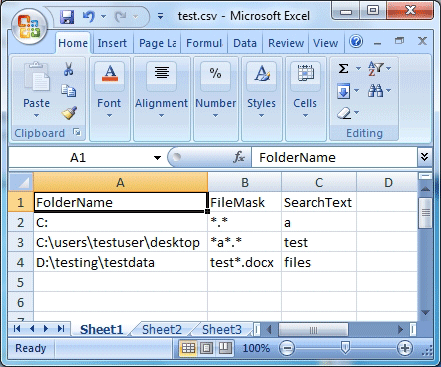Go to first sheet navigation arrow
This screenshot has height=367, width=441.
pyautogui.click(x=17, y=329)
